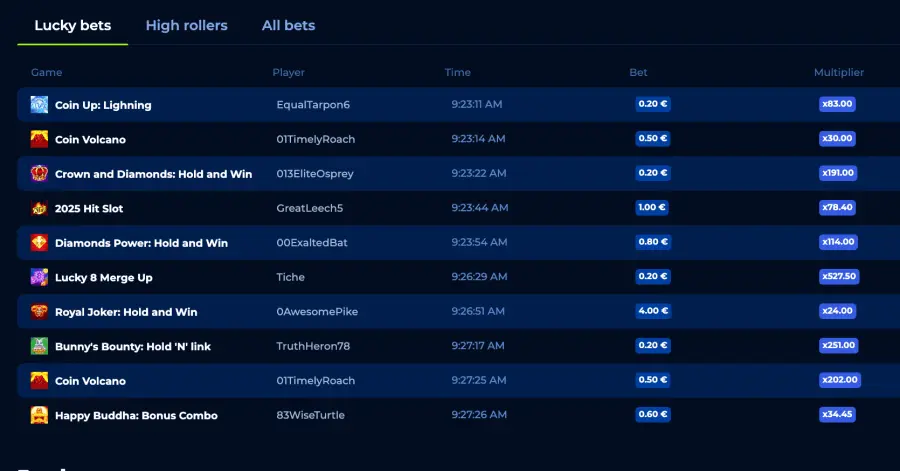Click the 9:27:17 AM time cell
900x471 pixels.
[478, 345]
